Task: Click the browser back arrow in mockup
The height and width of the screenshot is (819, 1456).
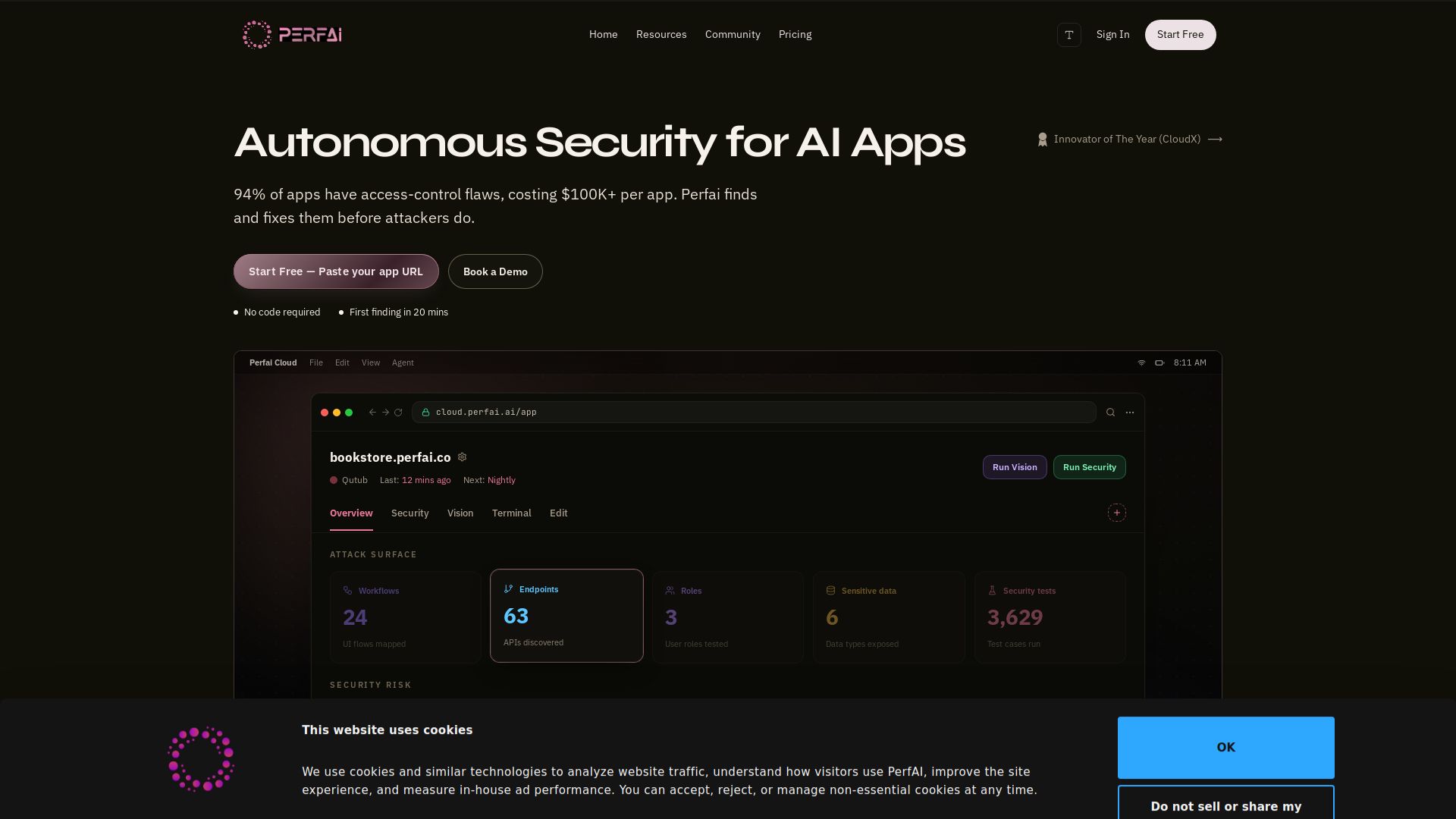Action: pos(372,413)
